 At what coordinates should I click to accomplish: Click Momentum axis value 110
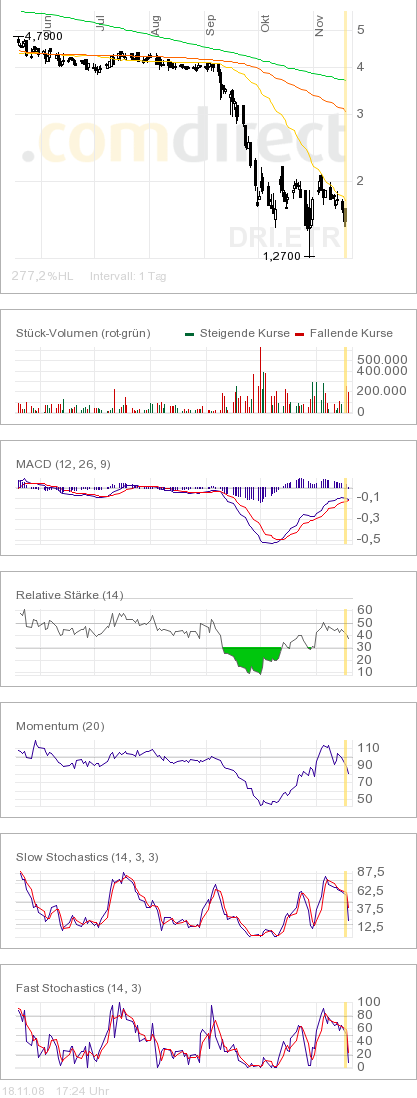point(368,748)
